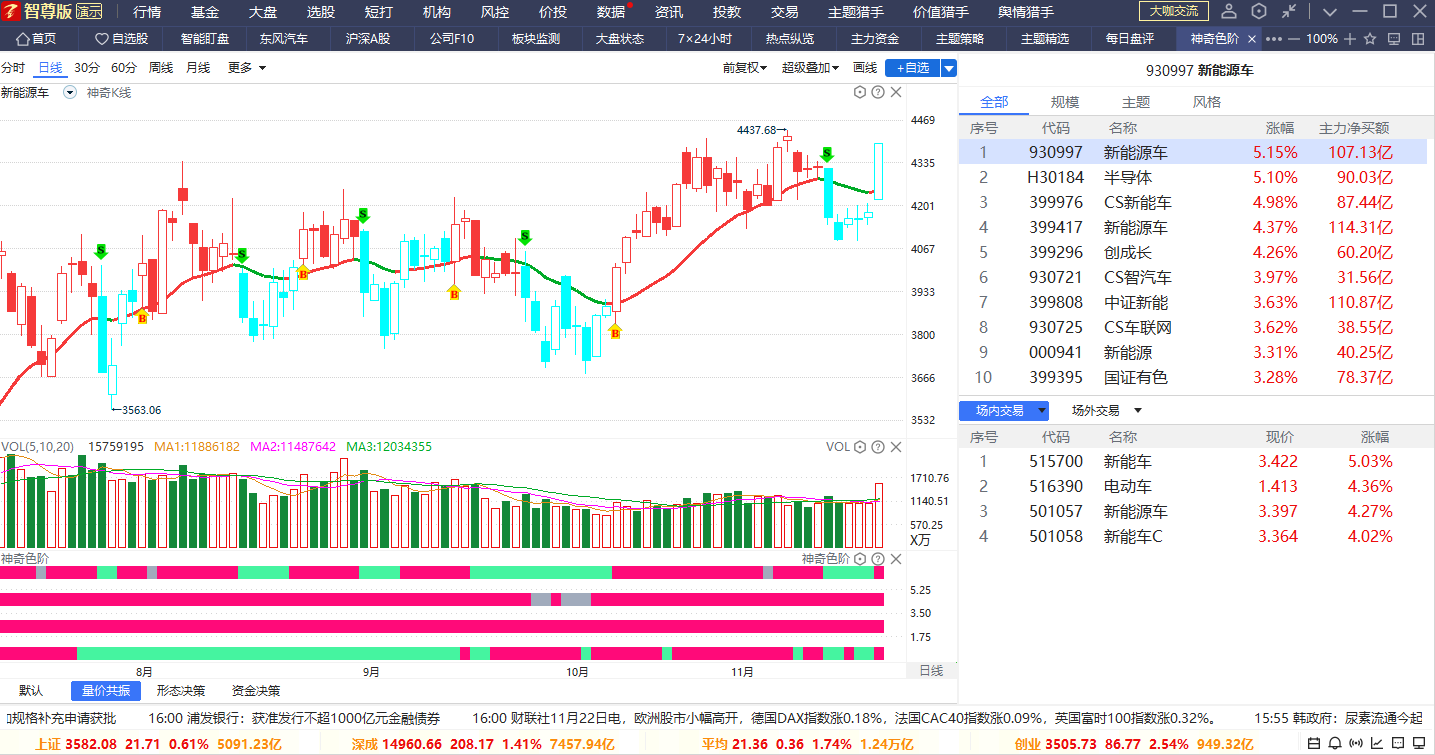Select the 量价共振 strategy toggle
Viewport: 1435px width, 755px height.
click(x=106, y=691)
